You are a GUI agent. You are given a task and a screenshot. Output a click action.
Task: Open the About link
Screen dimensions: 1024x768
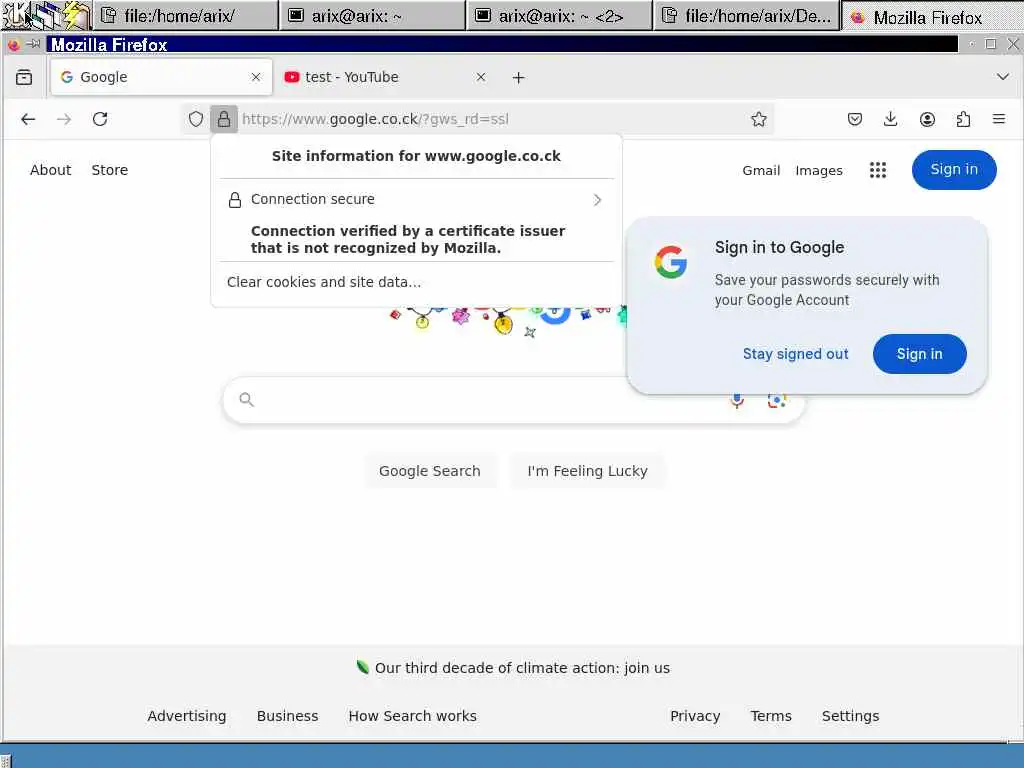pyautogui.click(x=50, y=170)
